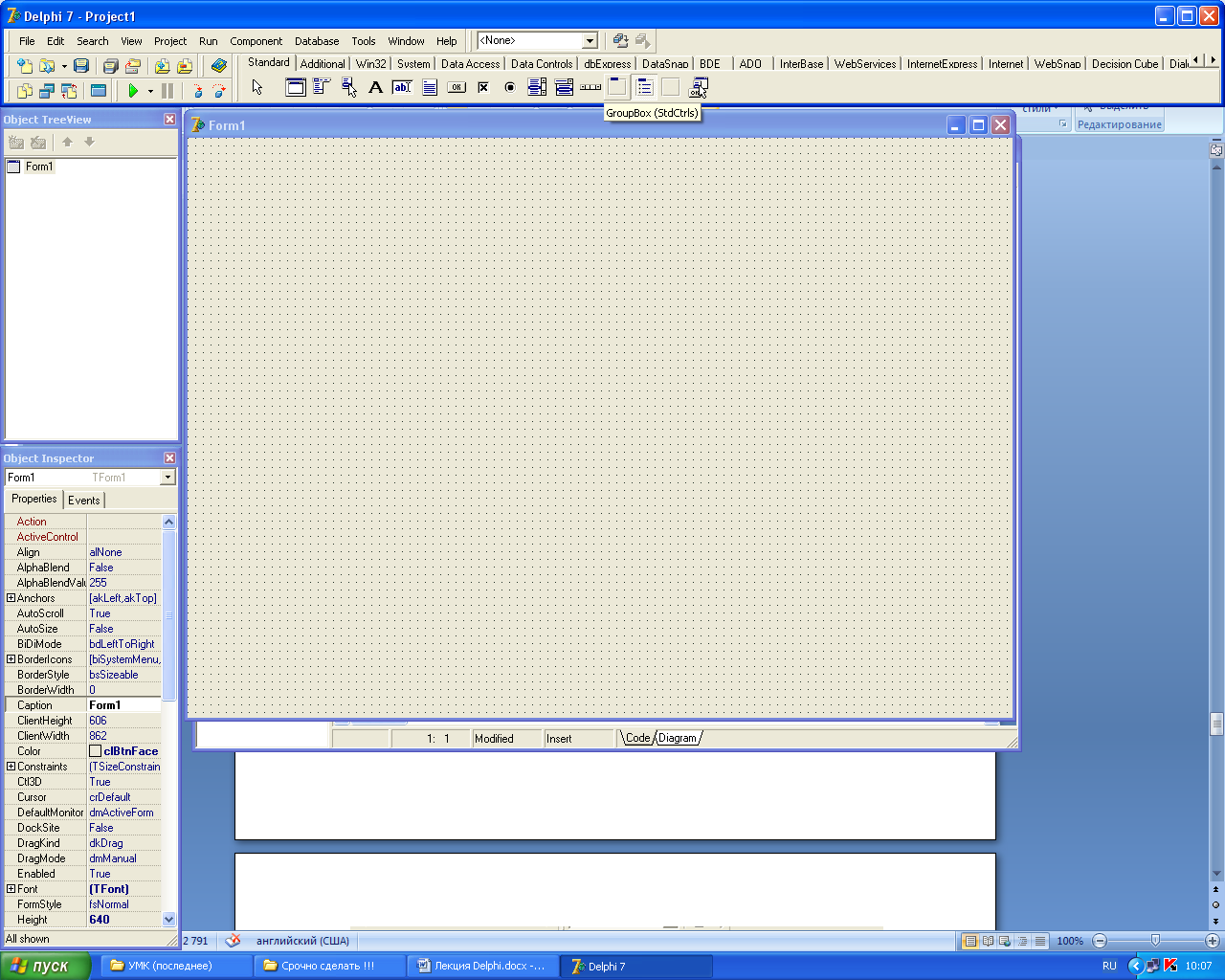Click the New Items toolbar icon
This screenshot has width=1225, height=980.
[25, 66]
